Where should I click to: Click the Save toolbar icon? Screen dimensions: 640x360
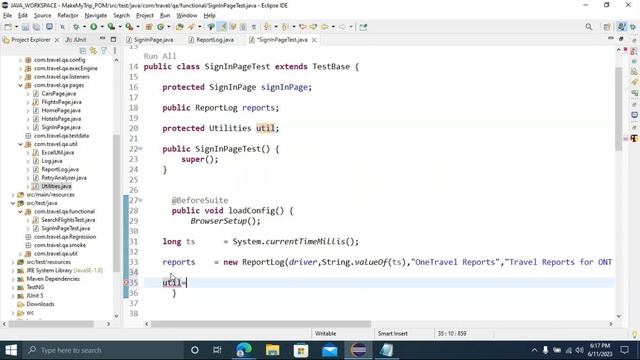coord(25,27)
